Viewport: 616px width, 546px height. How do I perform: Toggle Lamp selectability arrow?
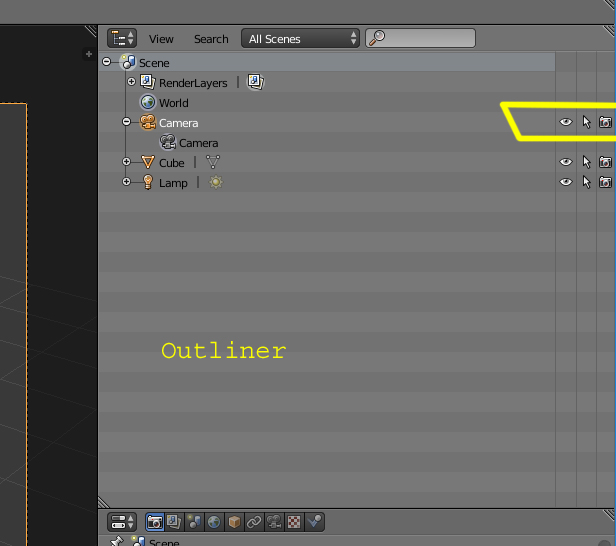point(587,182)
